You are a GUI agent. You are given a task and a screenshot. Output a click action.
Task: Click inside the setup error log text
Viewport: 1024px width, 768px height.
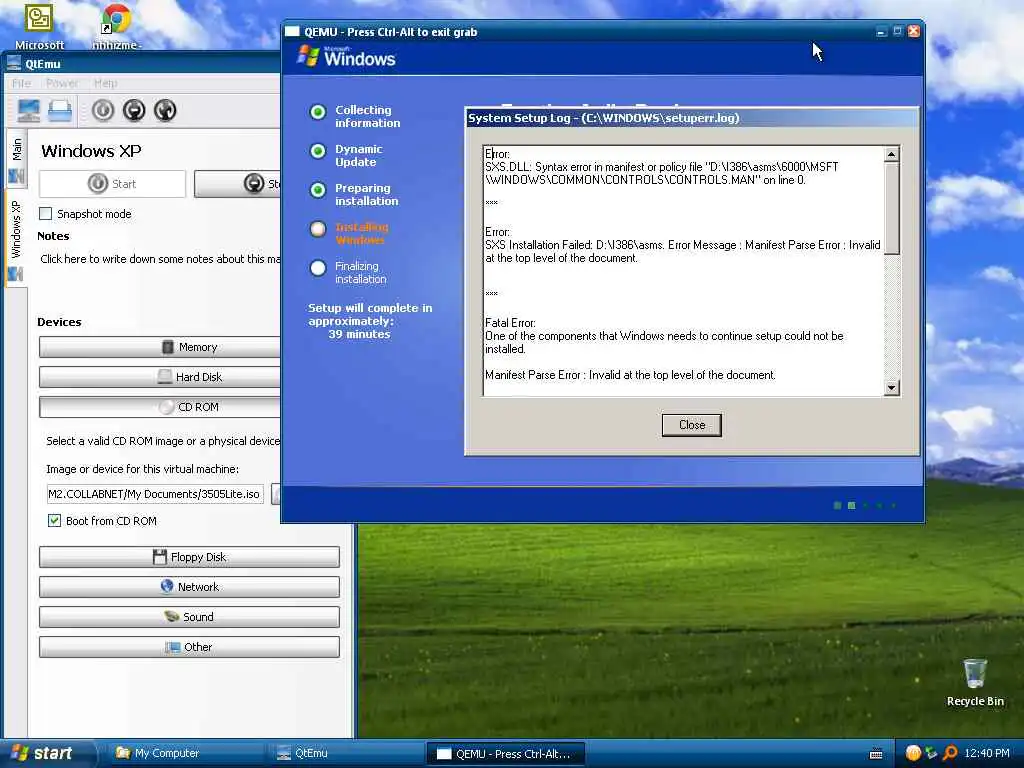(683, 270)
